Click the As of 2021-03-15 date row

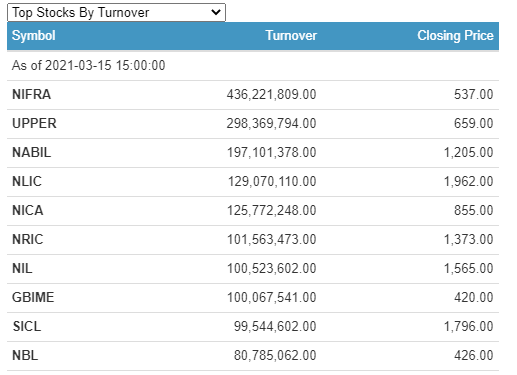[x=253, y=65]
